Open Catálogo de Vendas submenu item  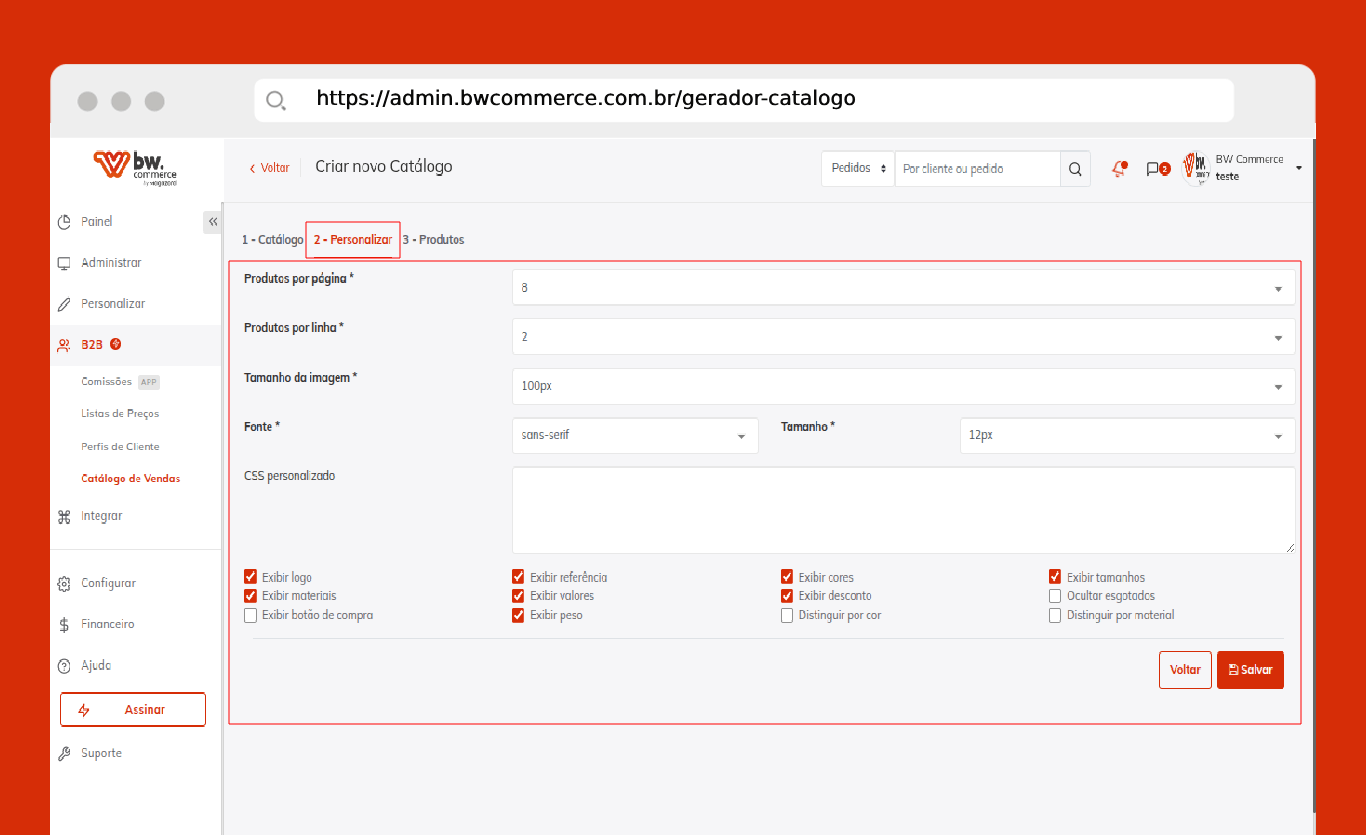coord(131,479)
